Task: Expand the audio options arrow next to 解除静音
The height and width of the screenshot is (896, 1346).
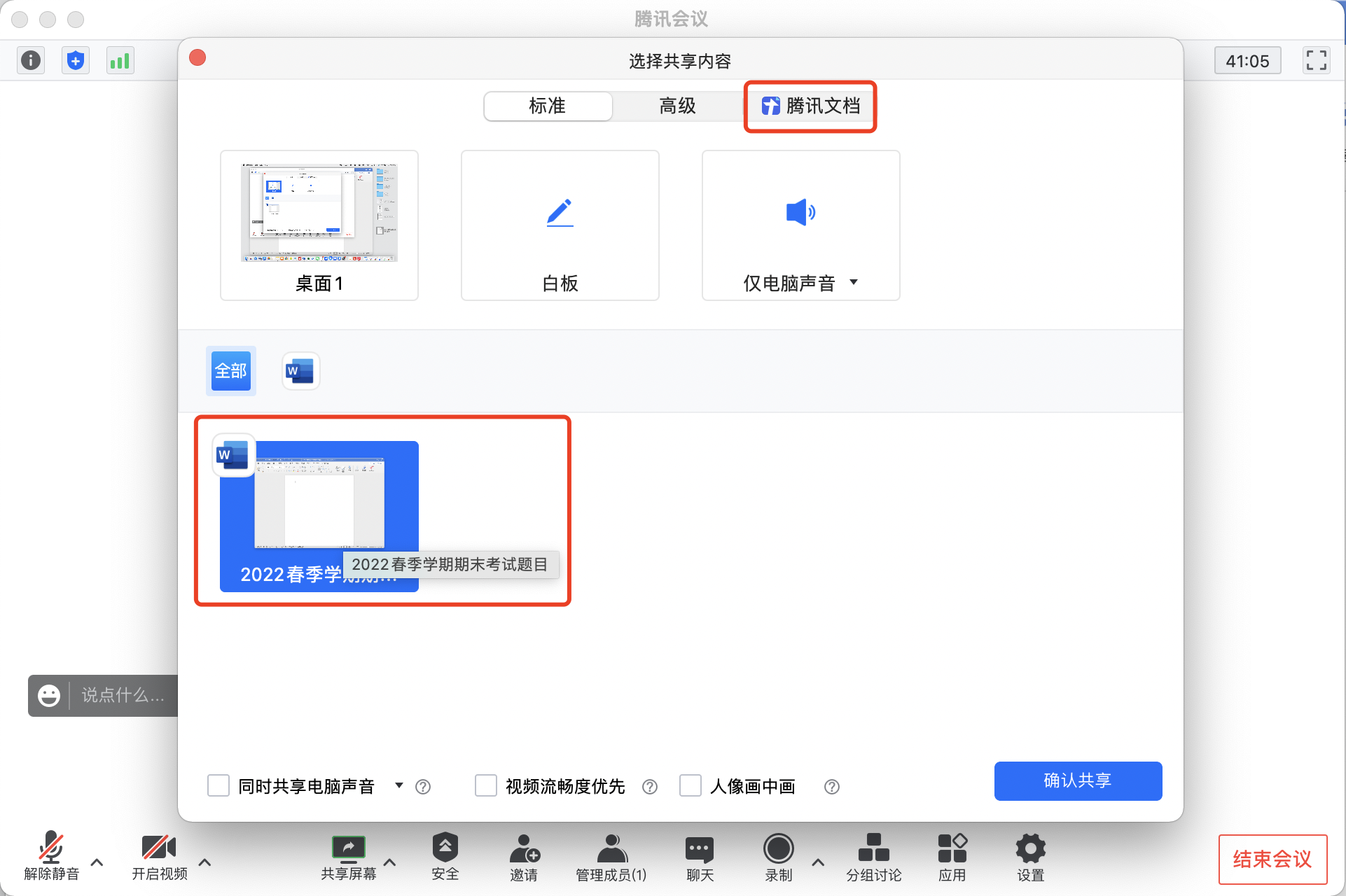Action: pyautogui.click(x=97, y=862)
